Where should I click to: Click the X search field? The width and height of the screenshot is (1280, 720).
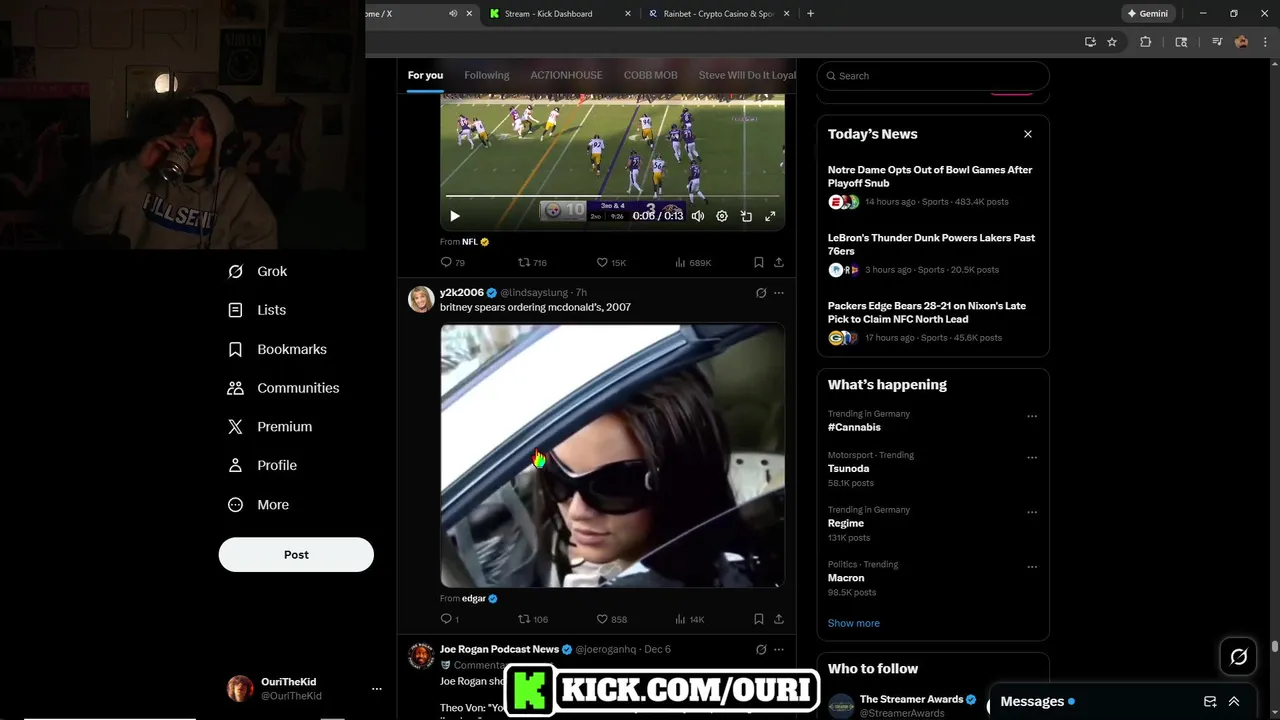coord(933,76)
